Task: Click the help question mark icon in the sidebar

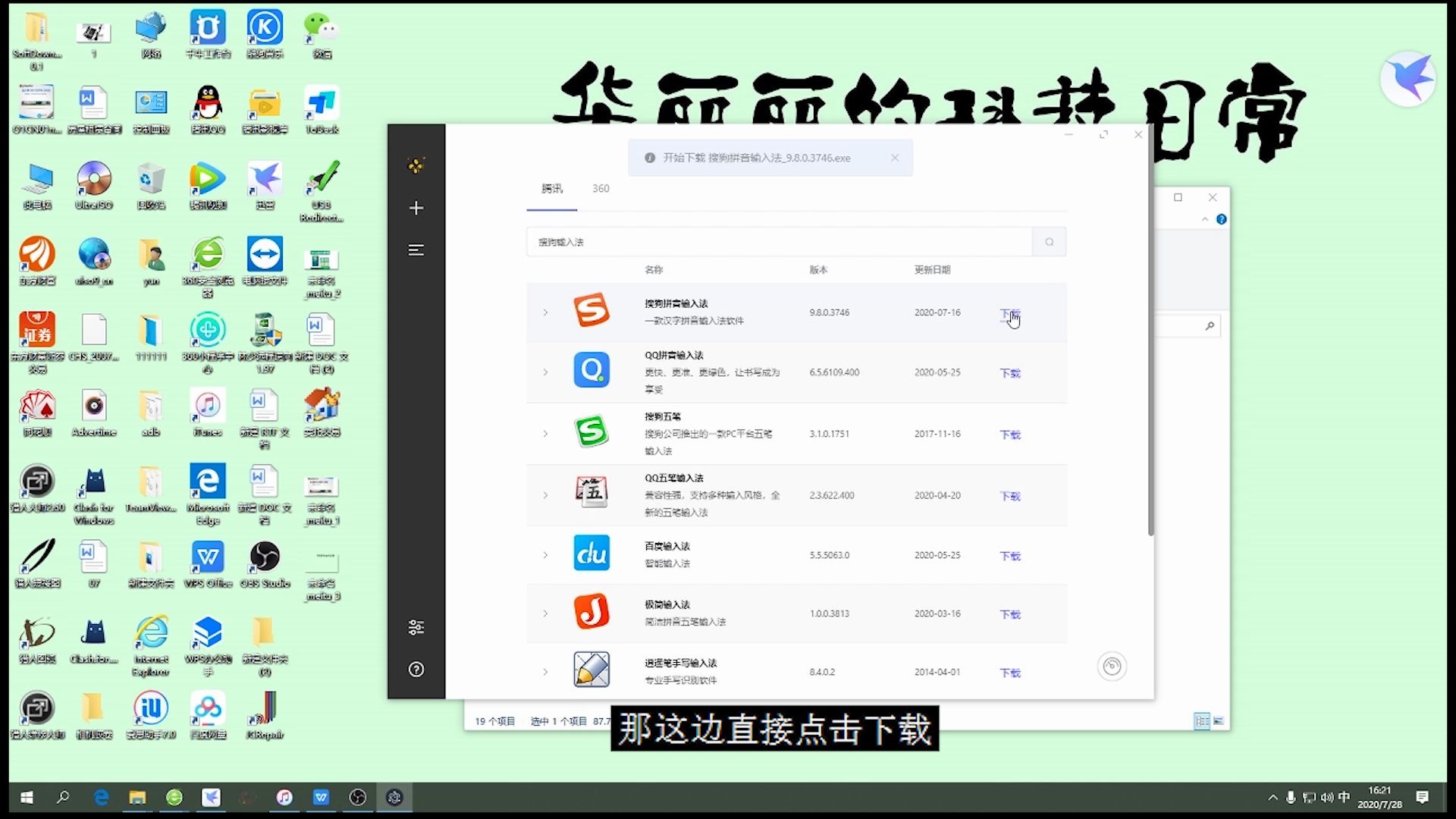Action: [416, 669]
